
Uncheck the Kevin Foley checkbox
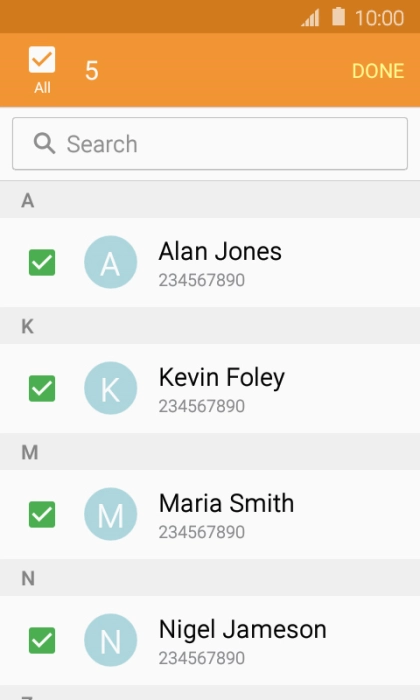click(x=42, y=388)
